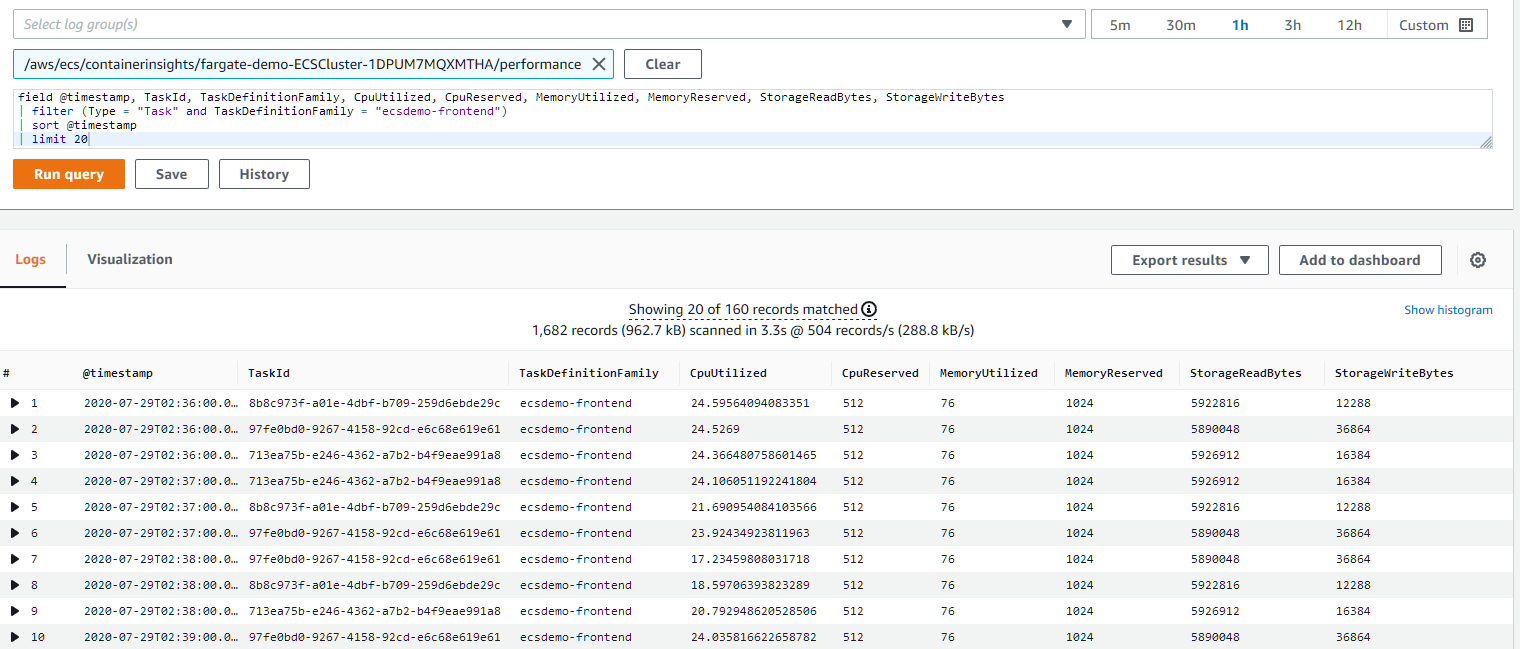Open the results settings gear icon

[x=1477, y=260]
